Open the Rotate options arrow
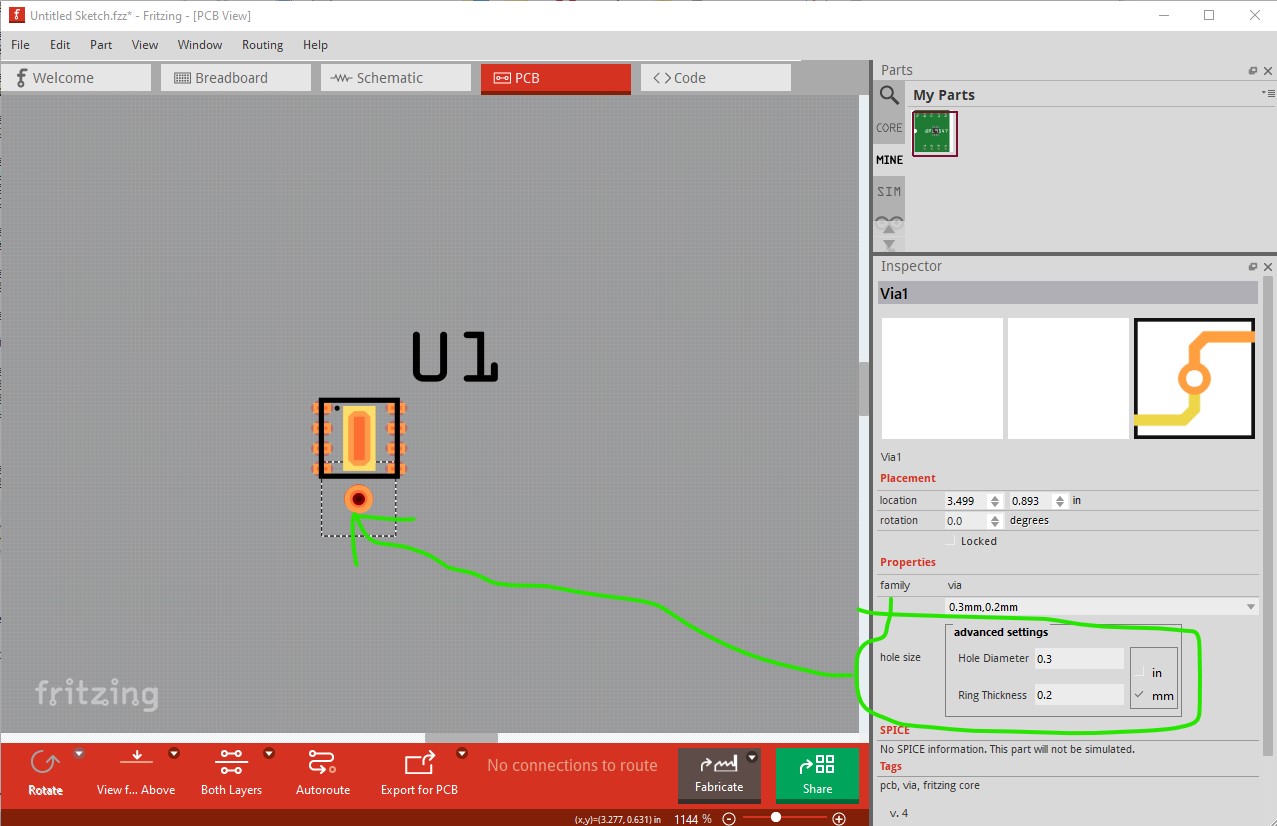1277x826 pixels. (79, 754)
